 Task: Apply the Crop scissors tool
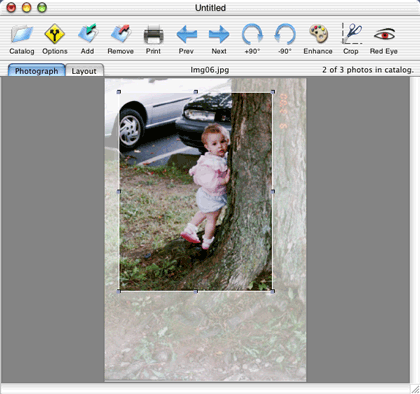(351, 34)
